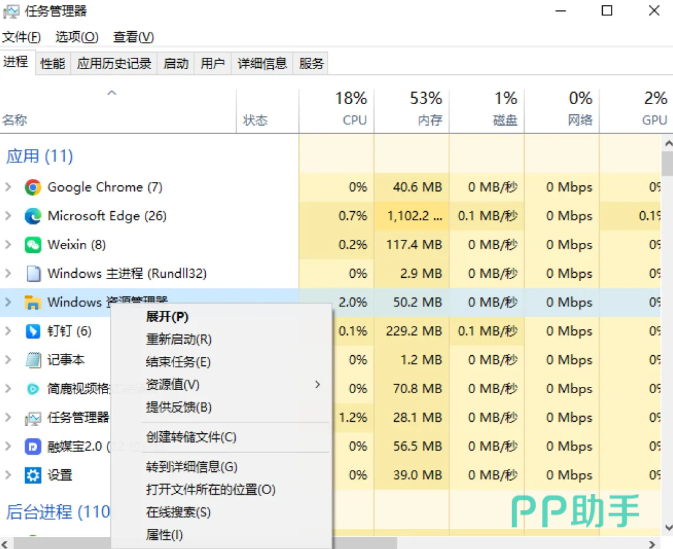
Task: Expand the 记事本 process group
Action: point(8,359)
